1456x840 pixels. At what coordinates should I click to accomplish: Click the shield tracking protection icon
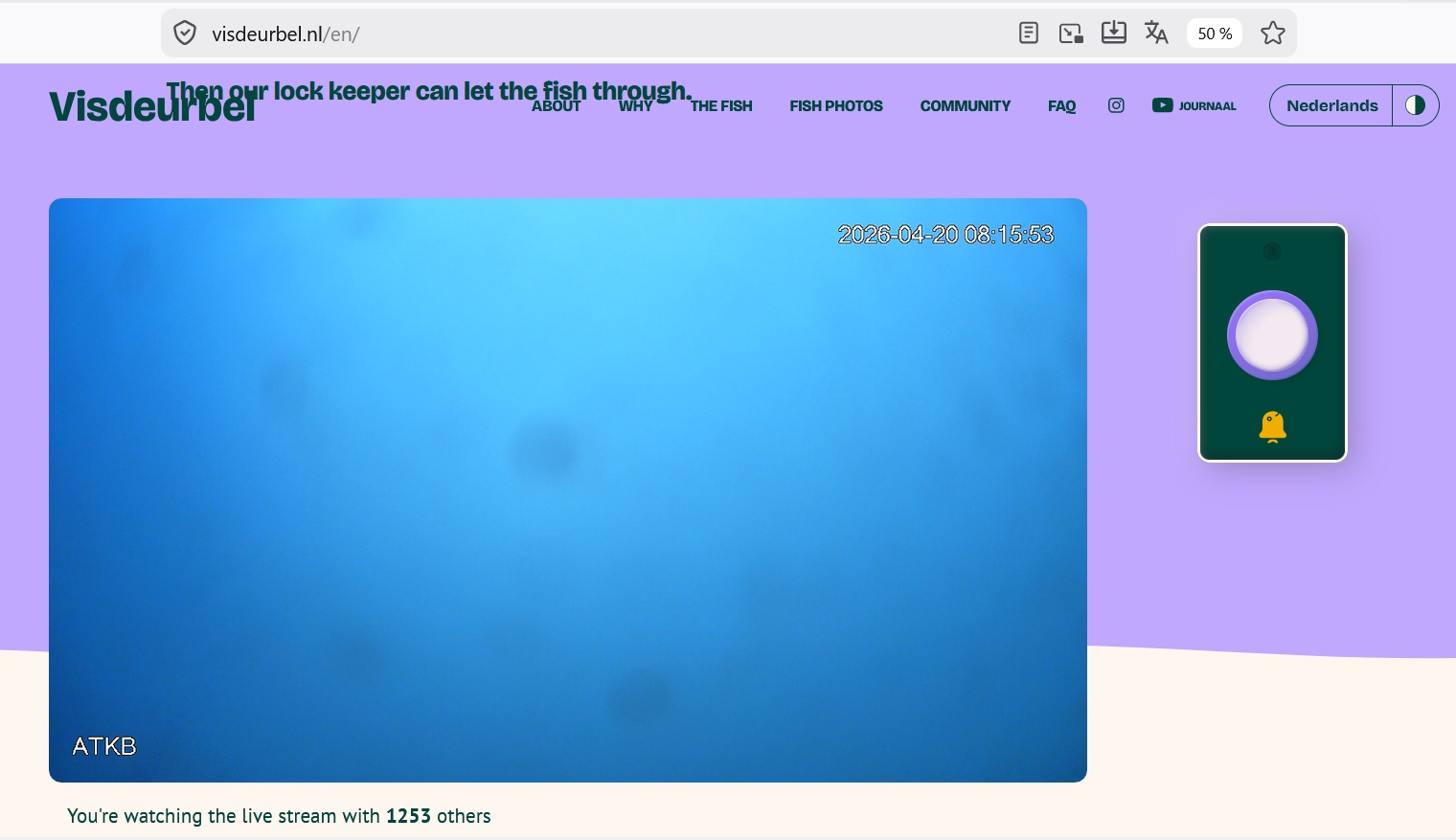tap(185, 34)
